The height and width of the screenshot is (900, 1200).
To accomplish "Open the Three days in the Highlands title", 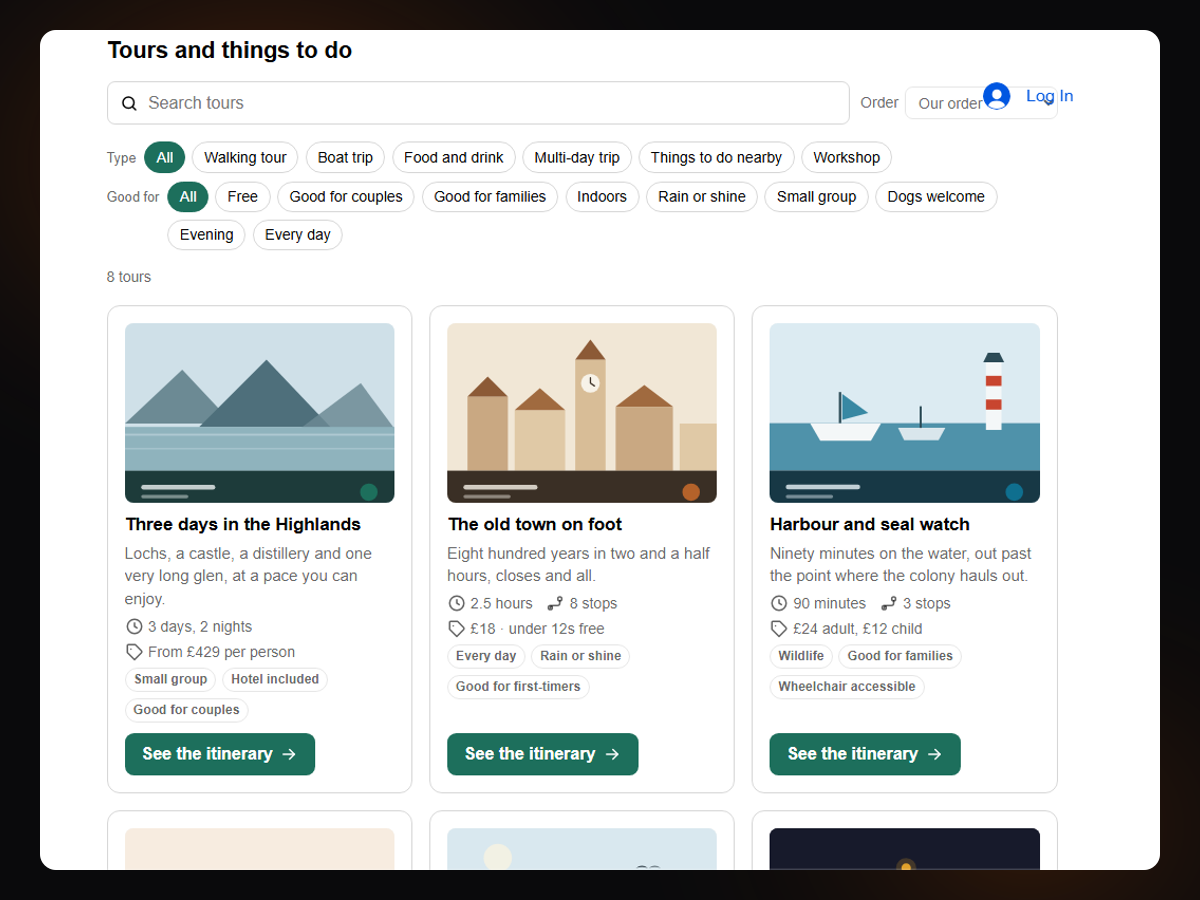I will (x=243, y=524).
